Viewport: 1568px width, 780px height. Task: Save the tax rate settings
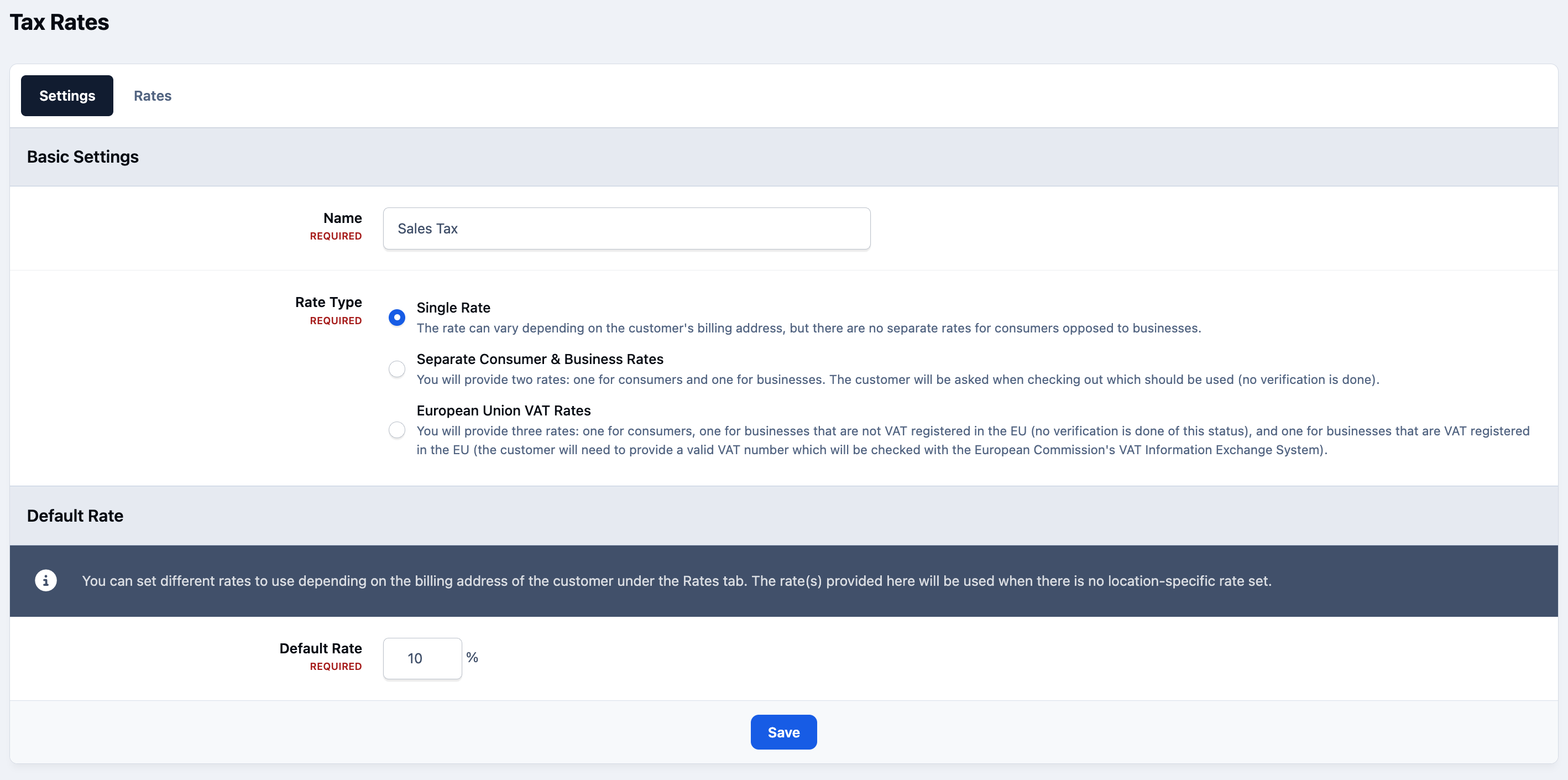(783, 732)
